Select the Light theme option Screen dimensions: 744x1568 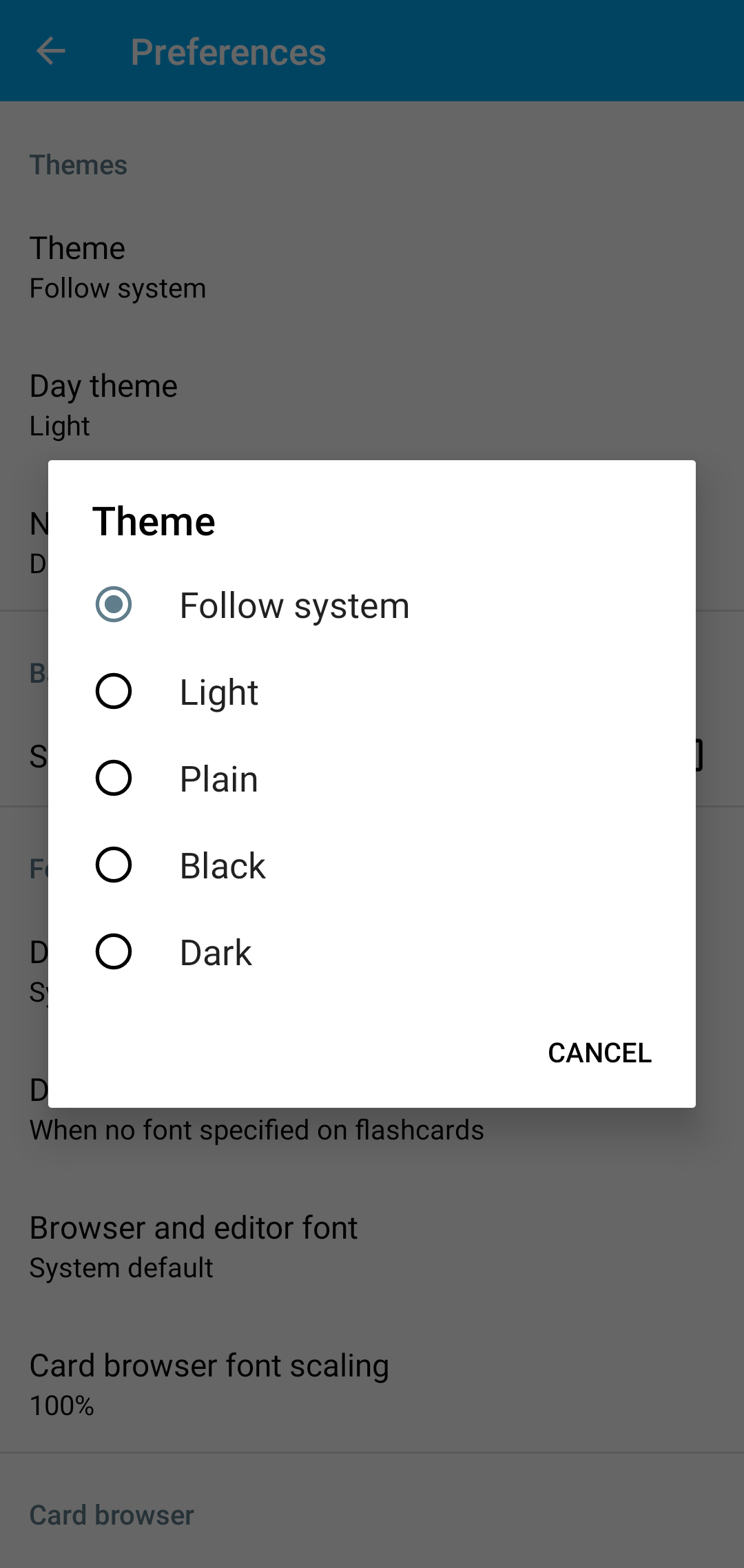(114, 692)
